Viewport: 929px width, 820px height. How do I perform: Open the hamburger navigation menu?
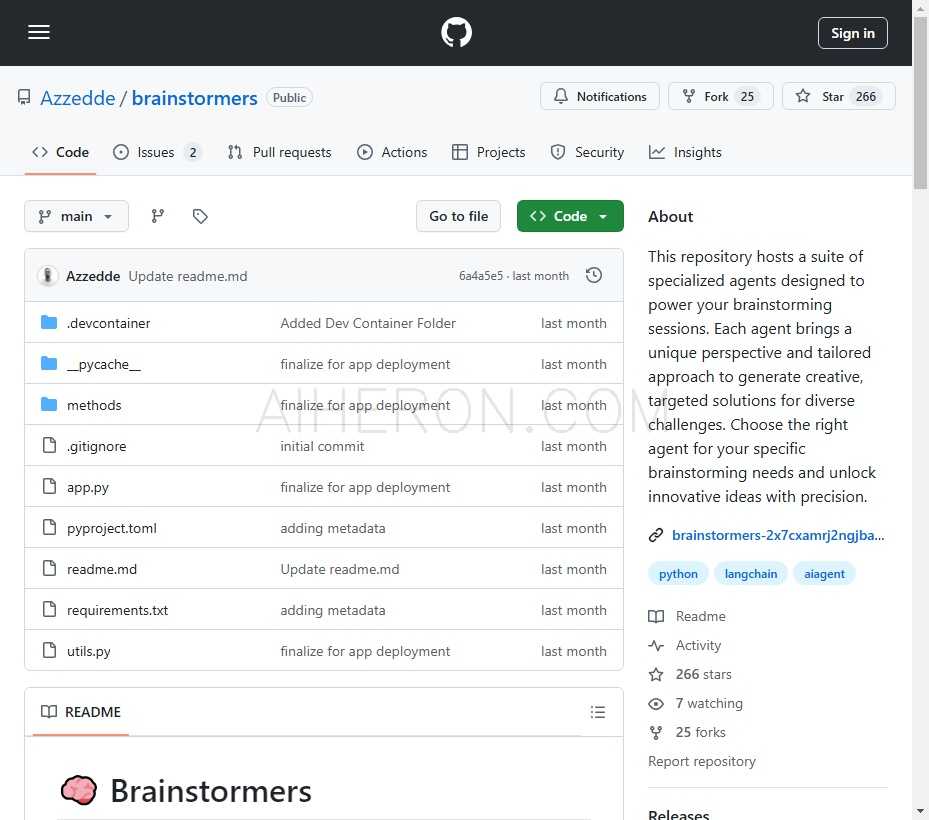pos(39,32)
